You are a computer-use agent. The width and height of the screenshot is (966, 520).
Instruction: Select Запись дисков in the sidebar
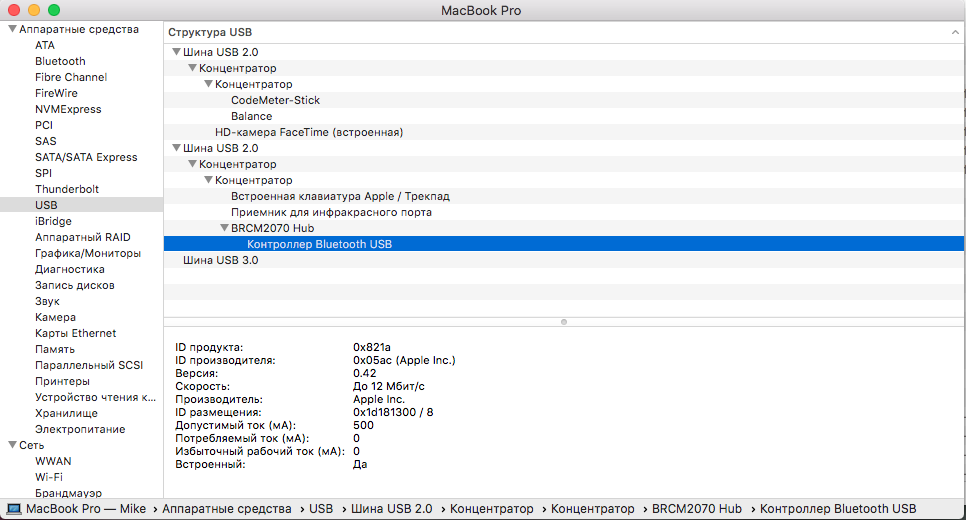coord(75,285)
